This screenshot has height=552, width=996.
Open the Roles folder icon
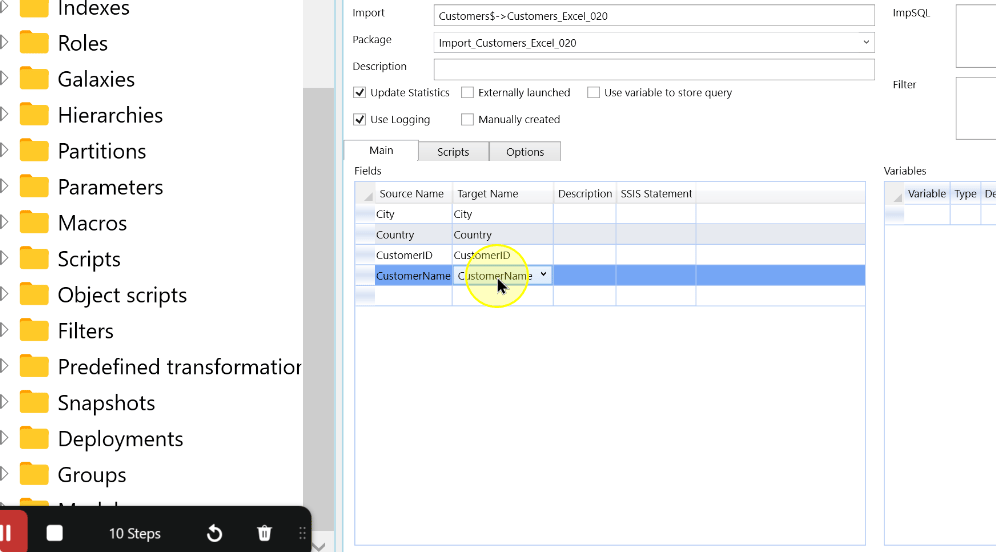tap(34, 43)
